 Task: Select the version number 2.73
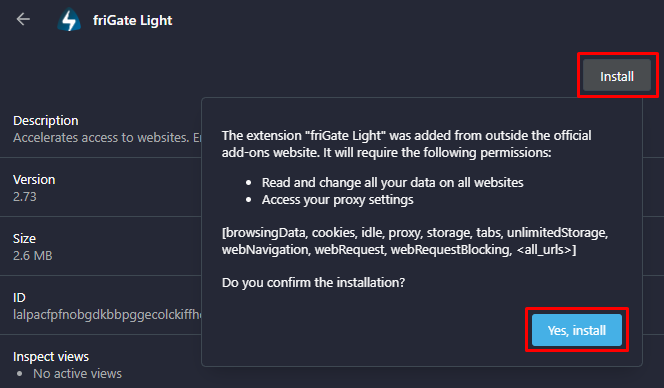click(x=25, y=197)
